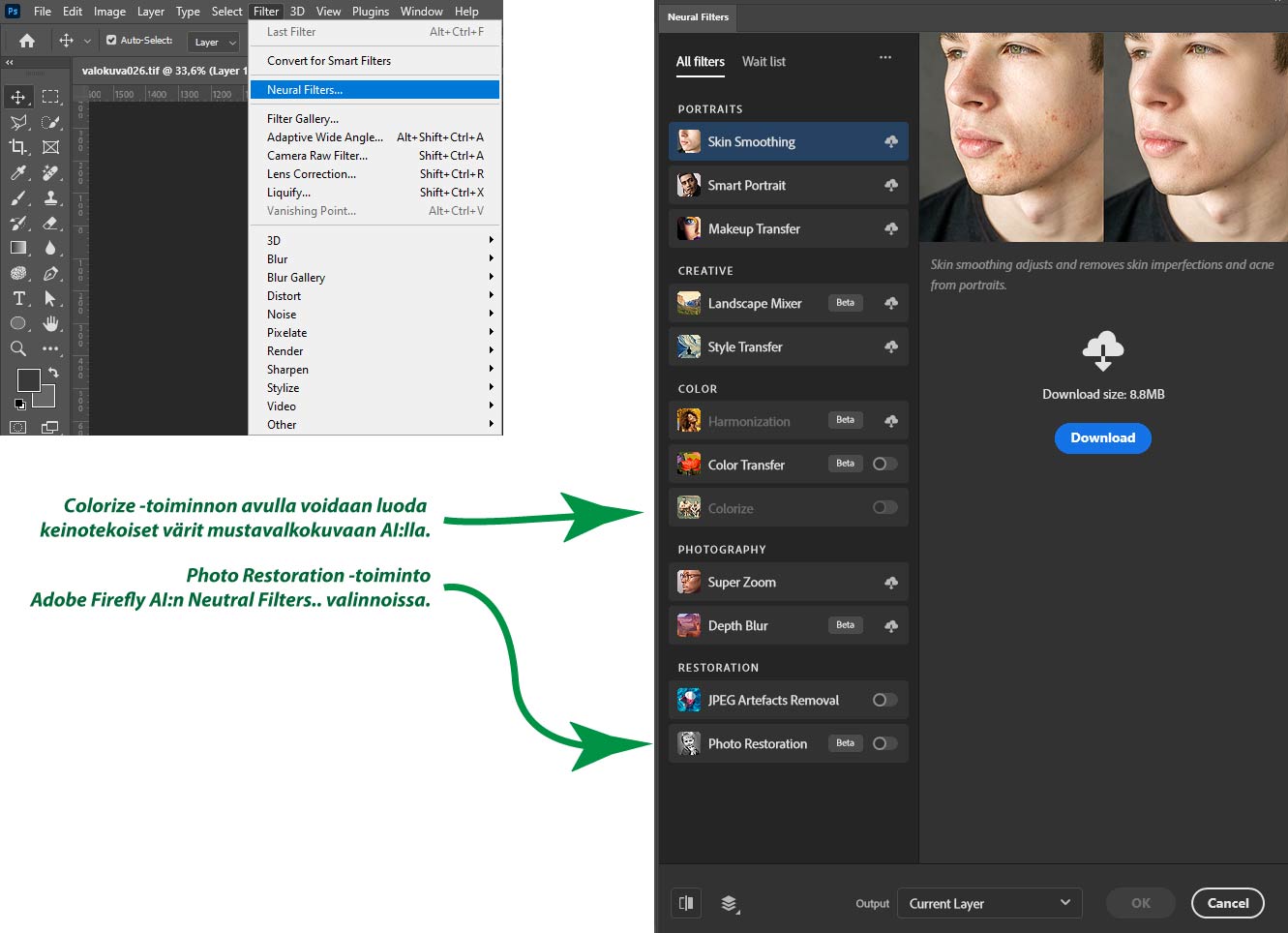This screenshot has height=933, width=1288.
Task: Open the Output Current Layer dropdown
Action: 990,903
